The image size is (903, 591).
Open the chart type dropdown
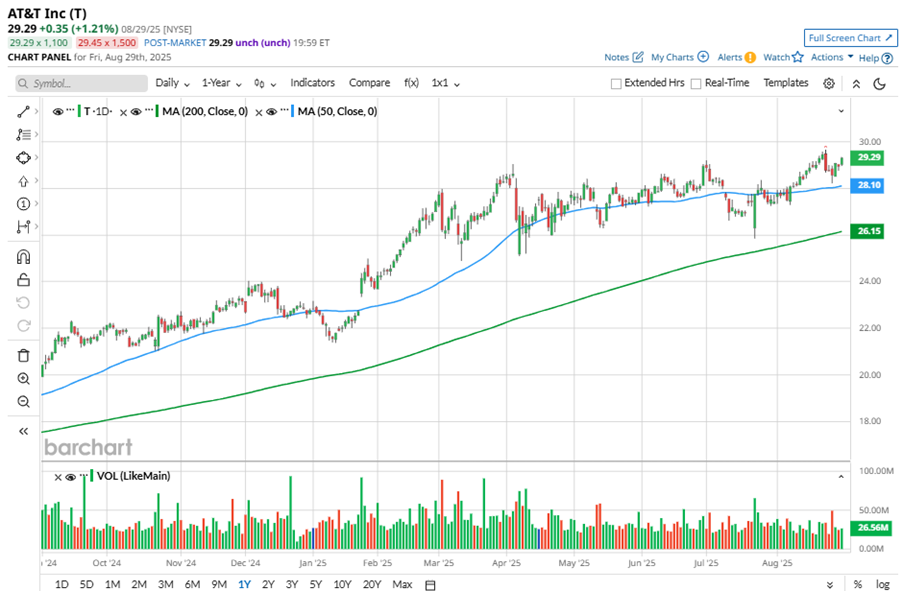(265, 84)
